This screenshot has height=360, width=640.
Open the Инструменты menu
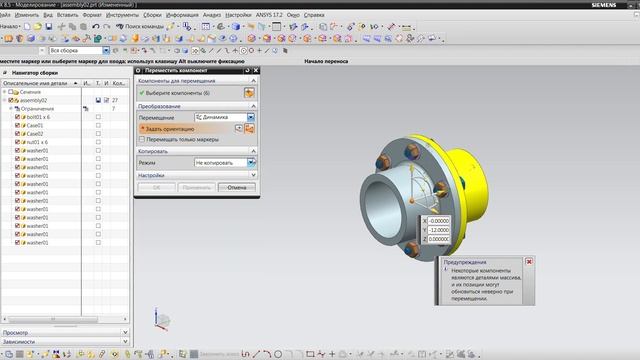(122, 15)
